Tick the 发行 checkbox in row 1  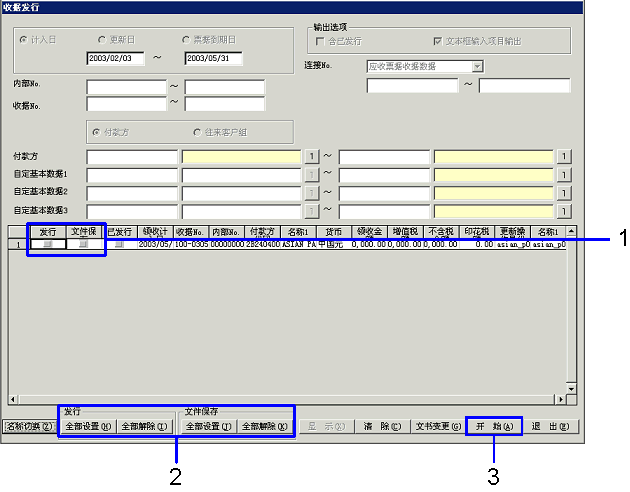coord(47,244)
